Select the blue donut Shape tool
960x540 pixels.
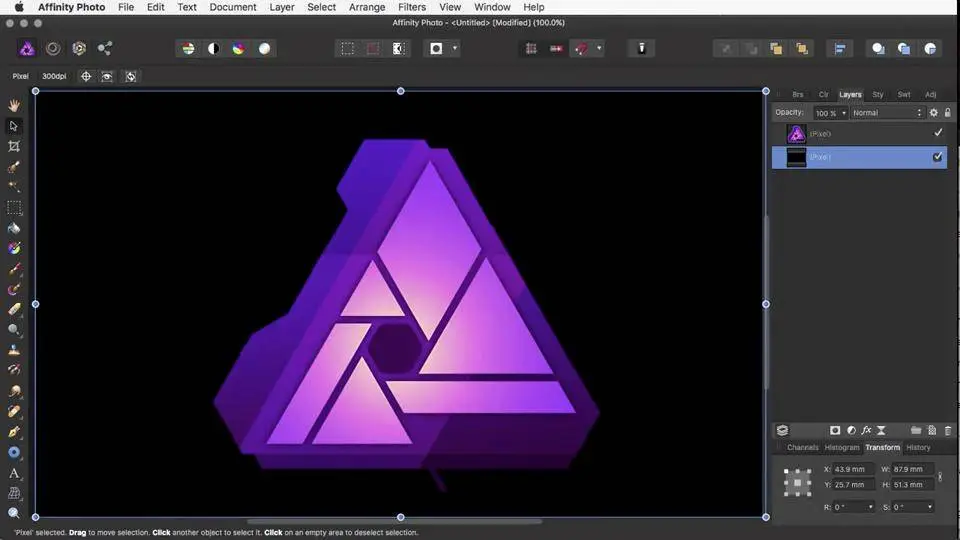coord(14,452)
